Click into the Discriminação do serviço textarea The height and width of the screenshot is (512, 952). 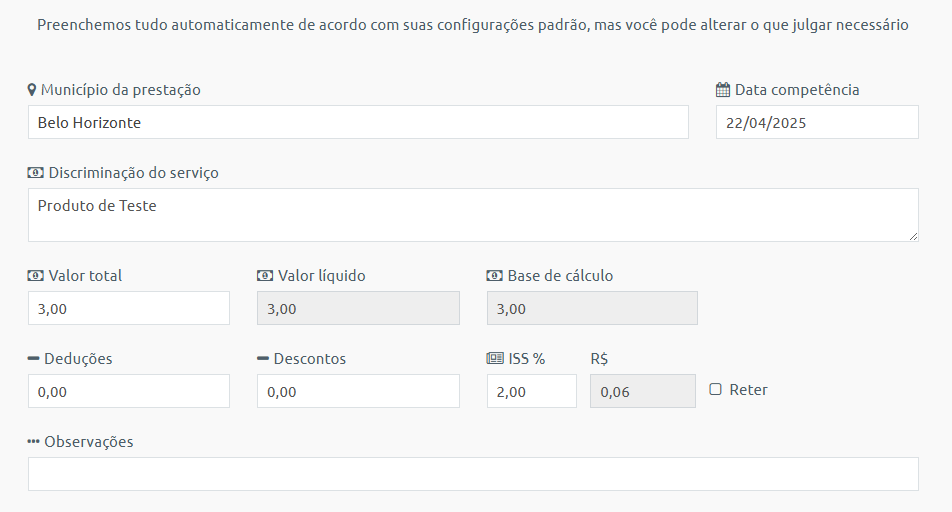click(473, 215)
